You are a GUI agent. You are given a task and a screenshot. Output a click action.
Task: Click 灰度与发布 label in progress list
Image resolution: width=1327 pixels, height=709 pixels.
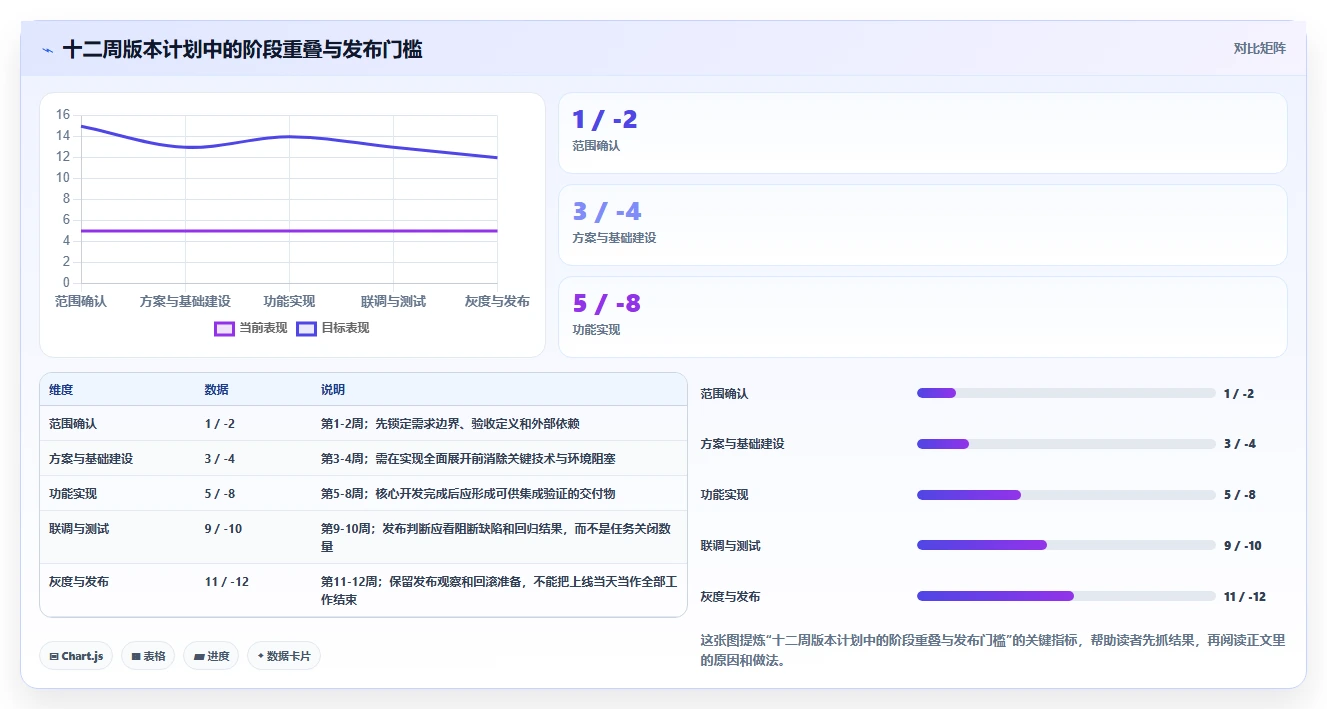(730, 597)
